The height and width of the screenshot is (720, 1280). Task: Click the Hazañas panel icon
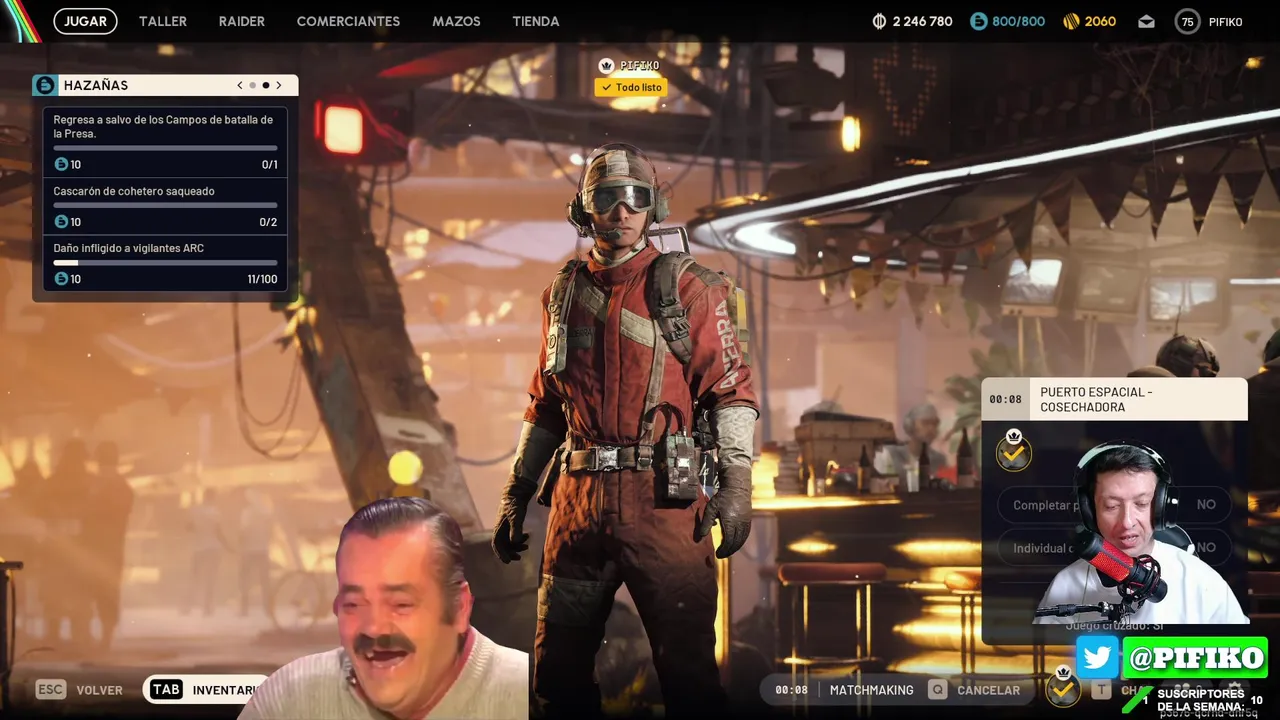[45, 85]
